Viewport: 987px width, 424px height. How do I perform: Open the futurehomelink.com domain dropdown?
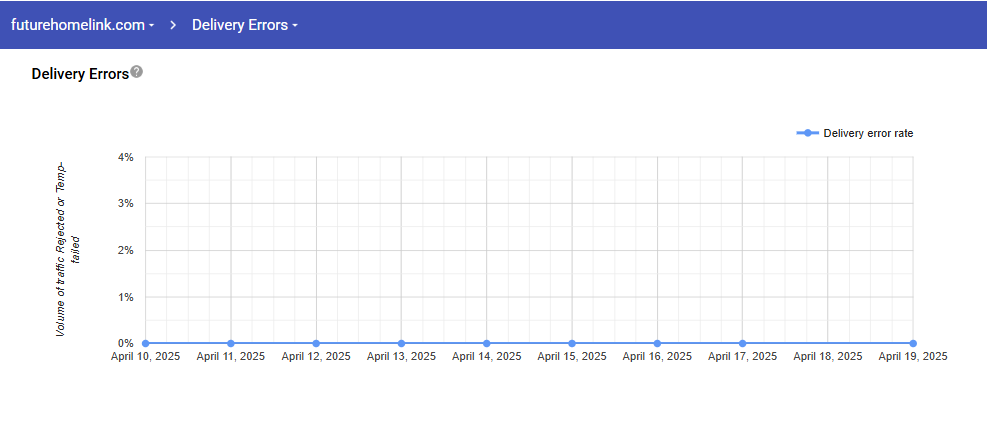(82, 24)
